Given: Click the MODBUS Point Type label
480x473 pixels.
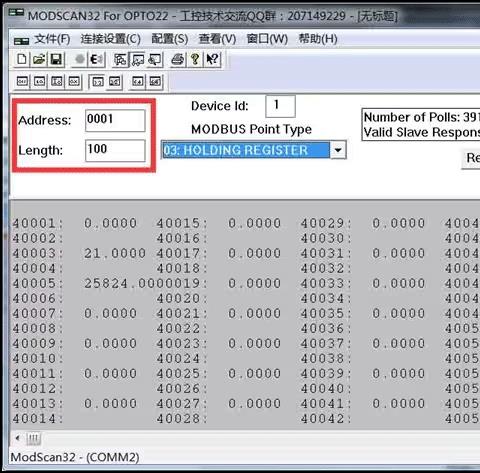Looking at the screenshot, I should click(x=251, y=129).
